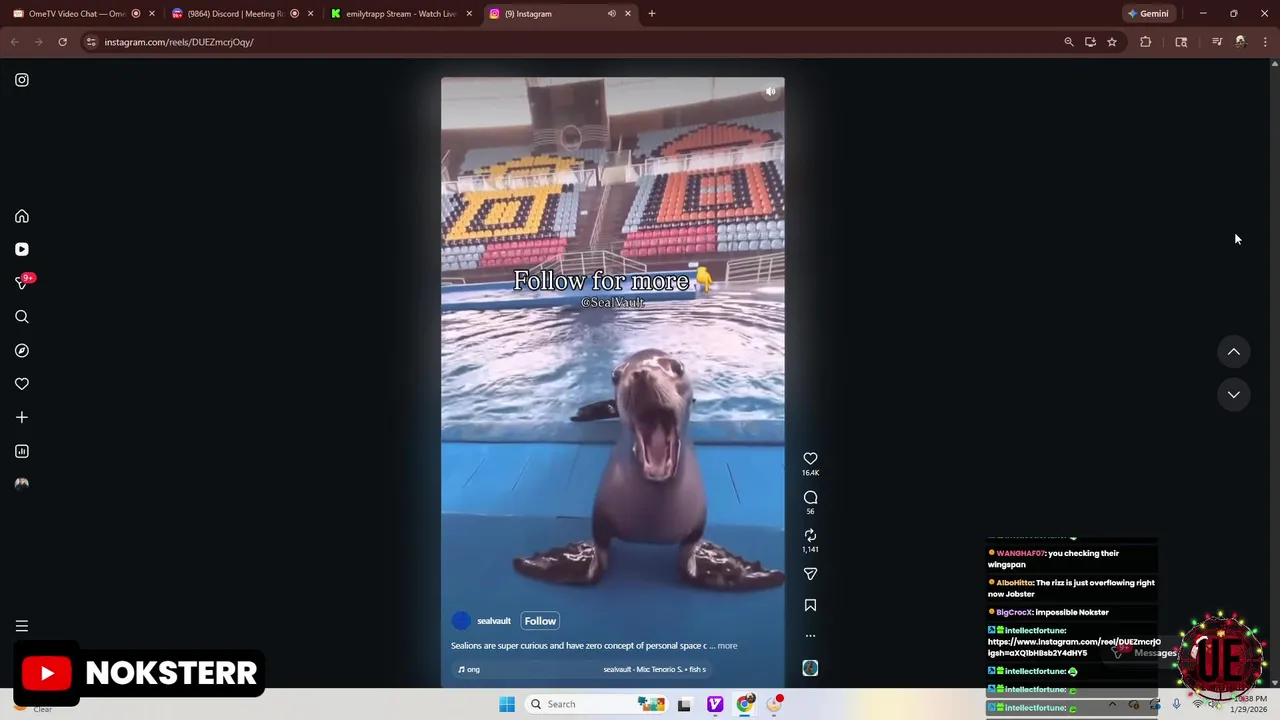Open the zoom control in the address bar
This screenshot has width=1280, height=720.
(x=1069, y=42)
